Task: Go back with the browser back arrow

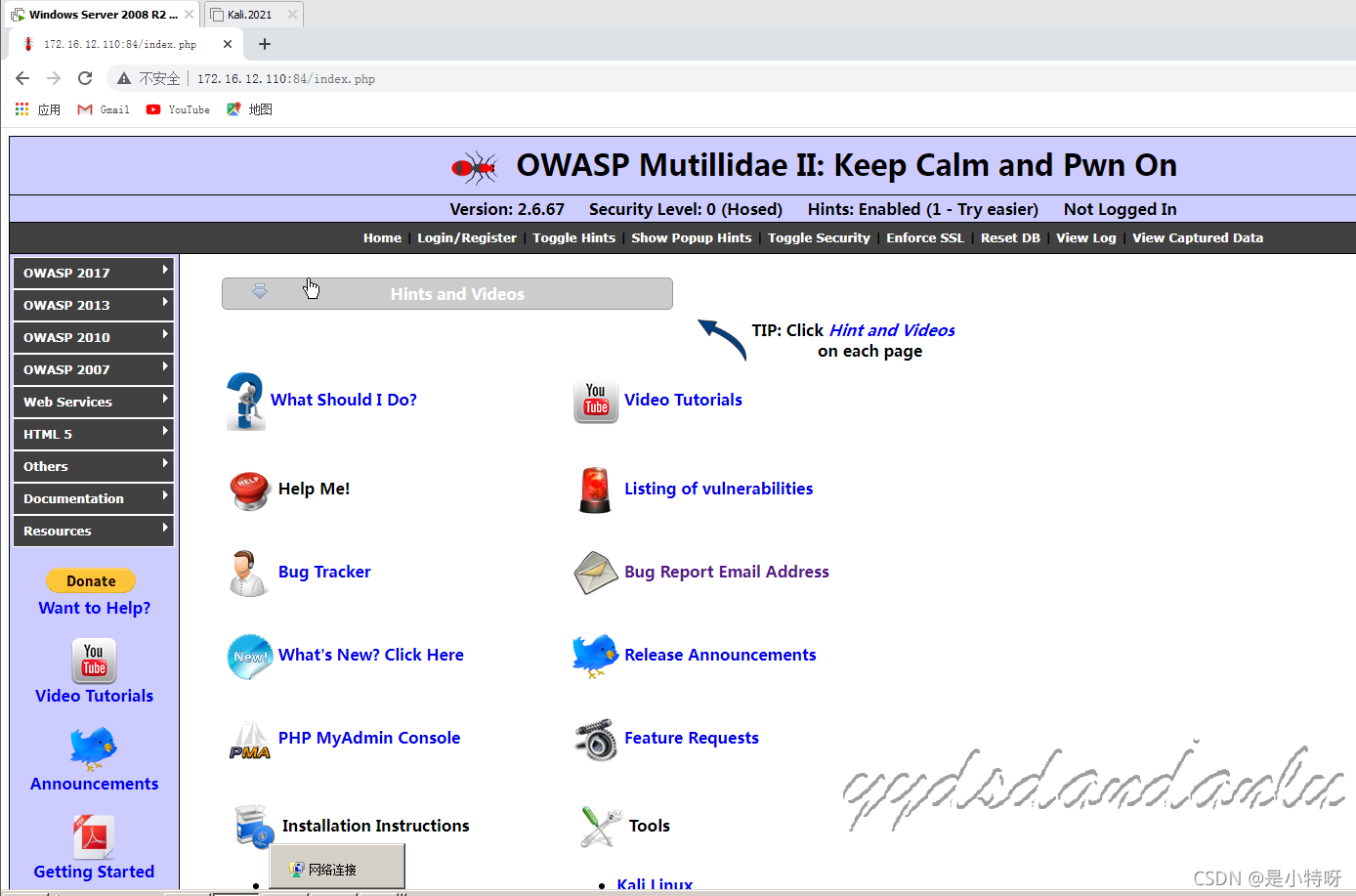Action: (x=22, y=78)
